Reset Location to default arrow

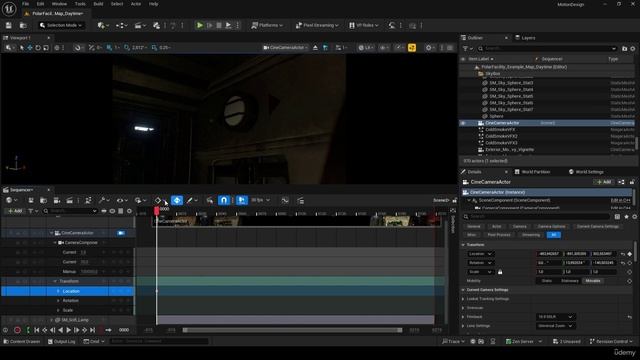(623, 254)
